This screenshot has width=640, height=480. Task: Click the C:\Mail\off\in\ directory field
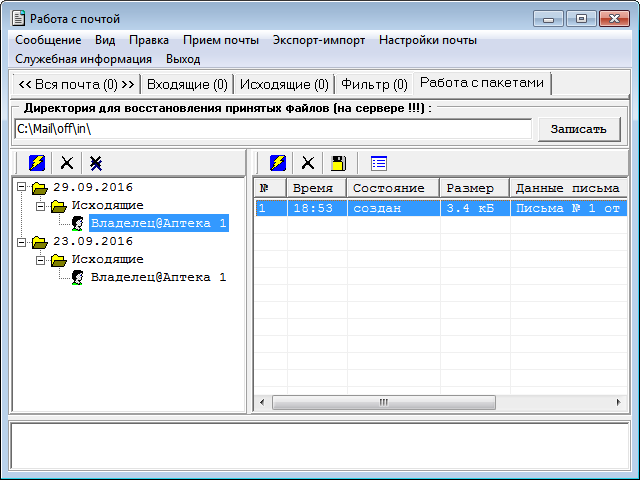click(273, 129)
